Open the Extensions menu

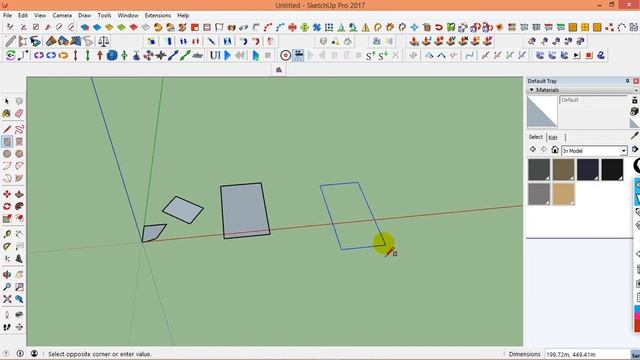pyautogui.click(x=158, y=16)
